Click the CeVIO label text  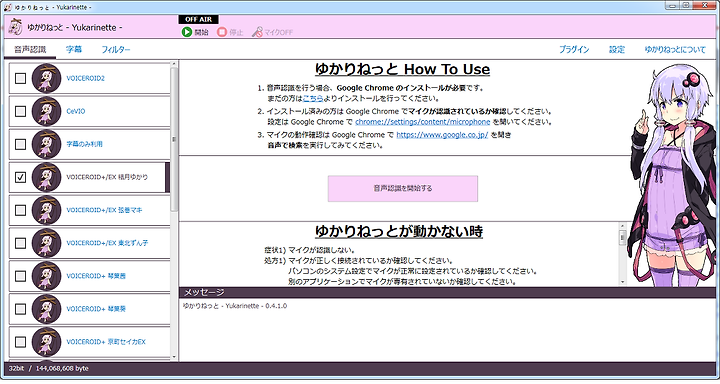click(76, 111)
